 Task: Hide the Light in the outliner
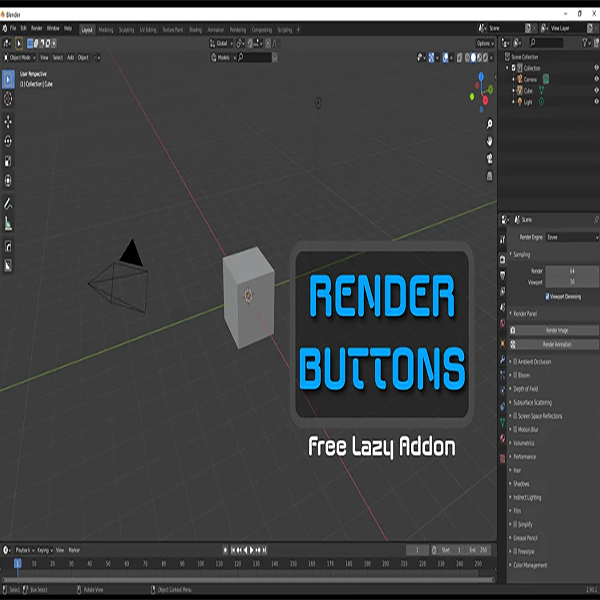point(597,101)
